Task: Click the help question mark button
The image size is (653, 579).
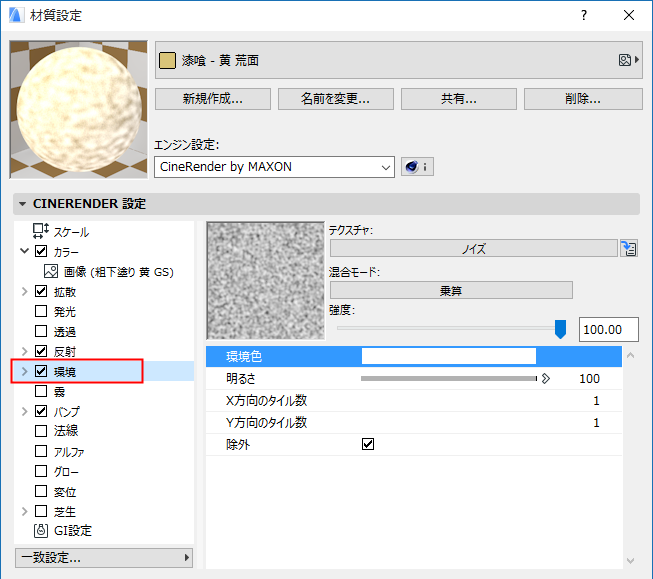Action: tap(584, 15)
